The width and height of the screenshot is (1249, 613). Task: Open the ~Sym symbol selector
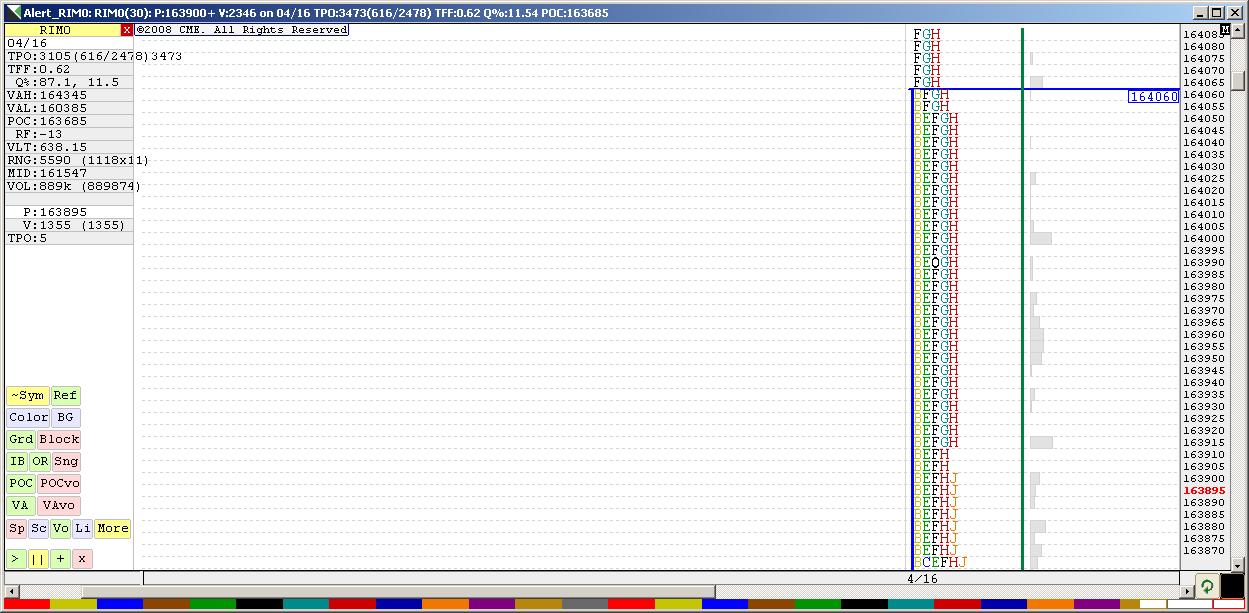27,396
